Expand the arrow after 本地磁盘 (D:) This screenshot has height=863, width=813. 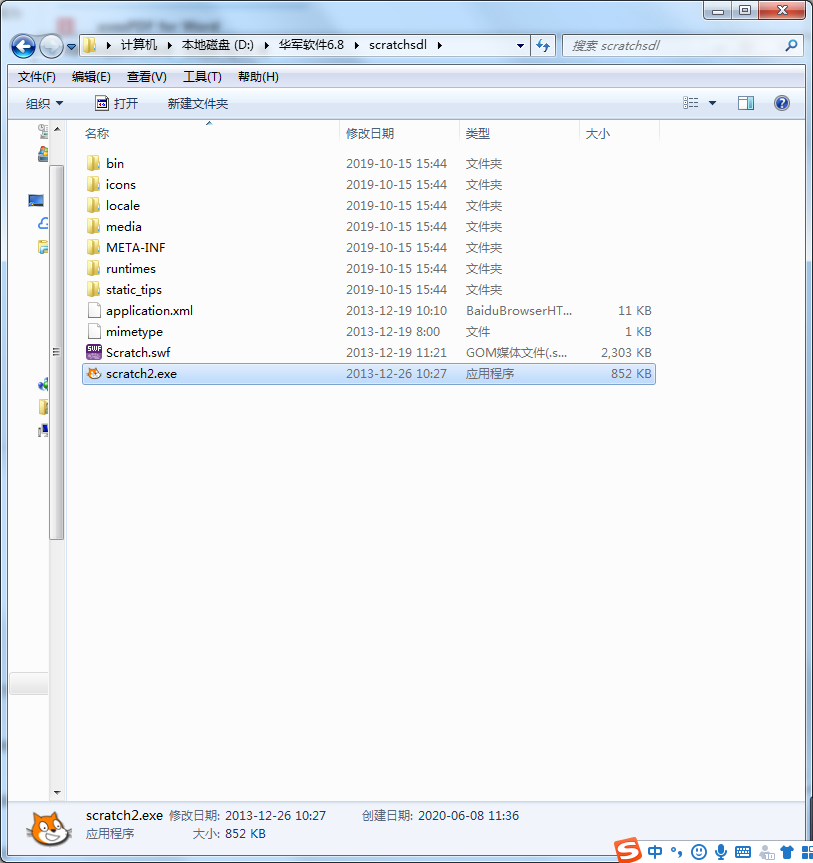tap(266, 45)
